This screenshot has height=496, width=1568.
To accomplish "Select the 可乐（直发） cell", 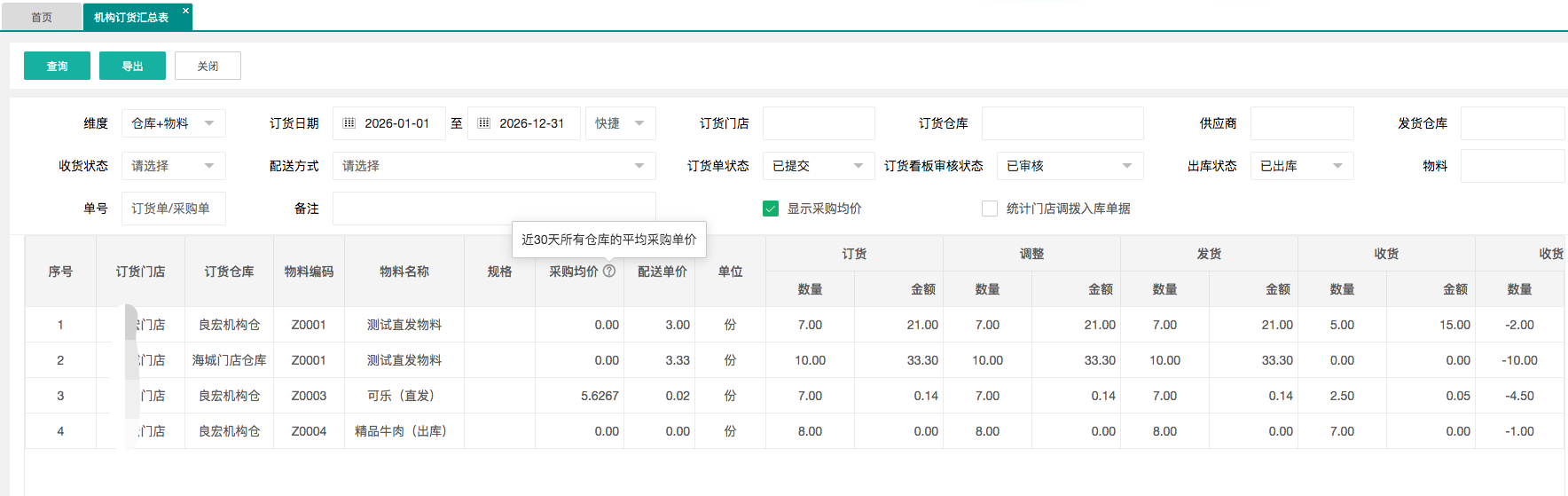I will [x=404, y=396].
